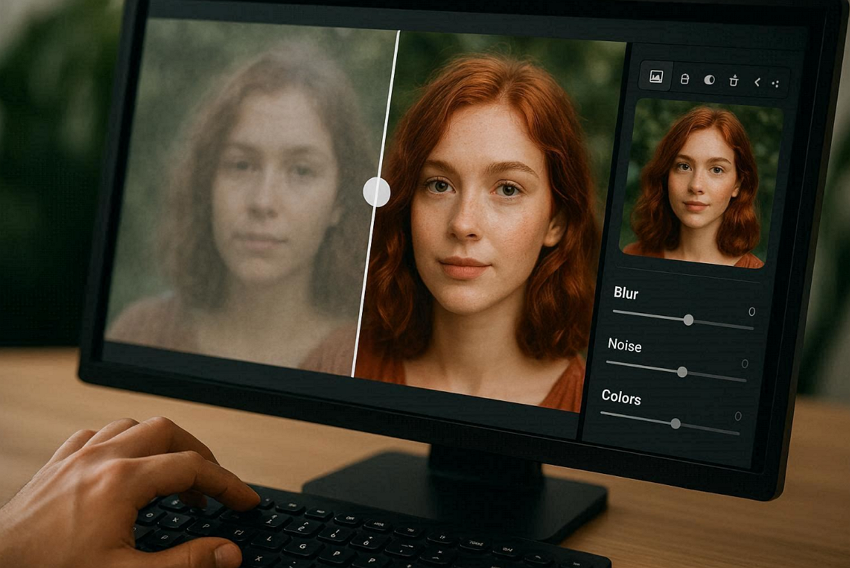850x568 pixels.
Task: Click the lock-shaped icon in the toolbar
Action: pyautogui.click(x=685, y=79)
